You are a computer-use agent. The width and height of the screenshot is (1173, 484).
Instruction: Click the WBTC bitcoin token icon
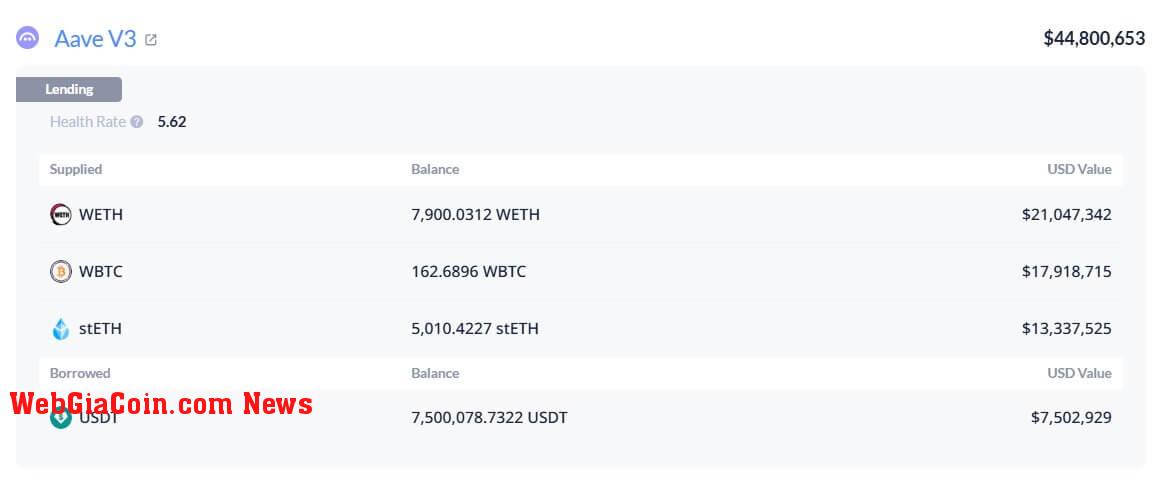(61, 272)
